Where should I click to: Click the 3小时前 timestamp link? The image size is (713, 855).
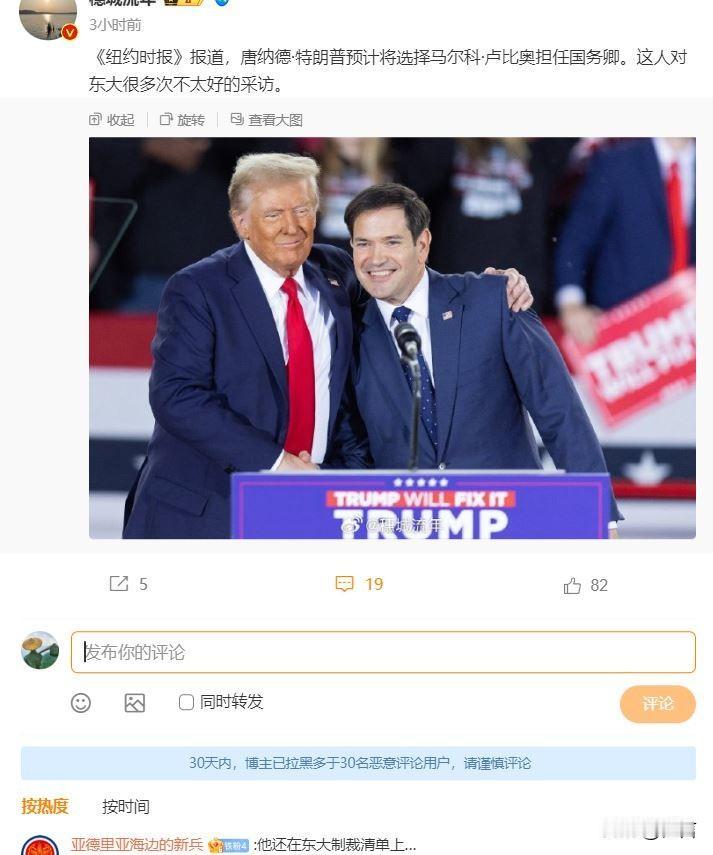point(115,25)
